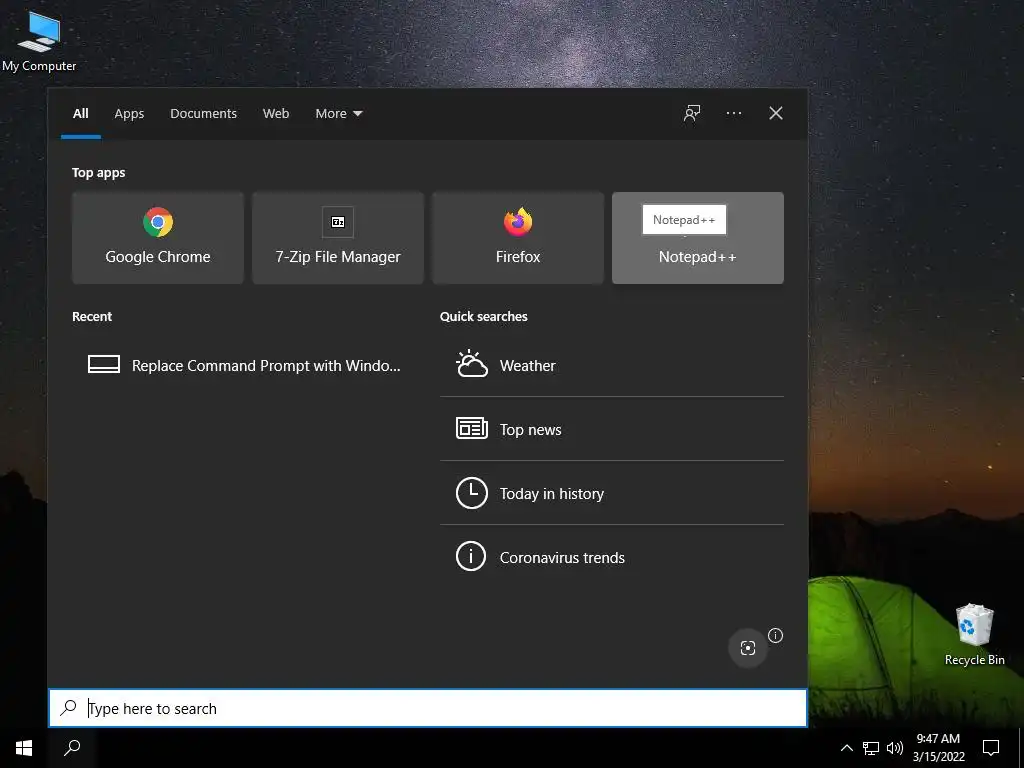Image resolution: width=1024 pixels, height=768 pixels.
Task: Launch the Notepad++ app tile
Action: (x=697, y=238)
